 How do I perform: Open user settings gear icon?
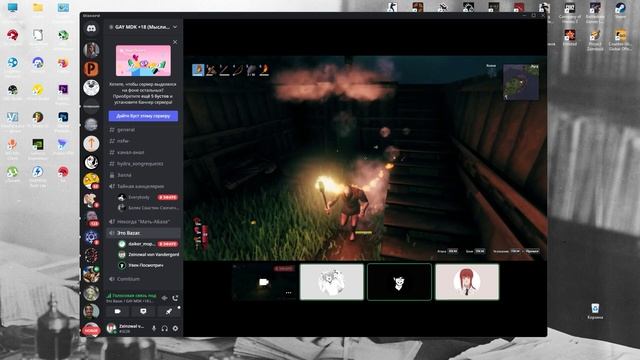176,328
